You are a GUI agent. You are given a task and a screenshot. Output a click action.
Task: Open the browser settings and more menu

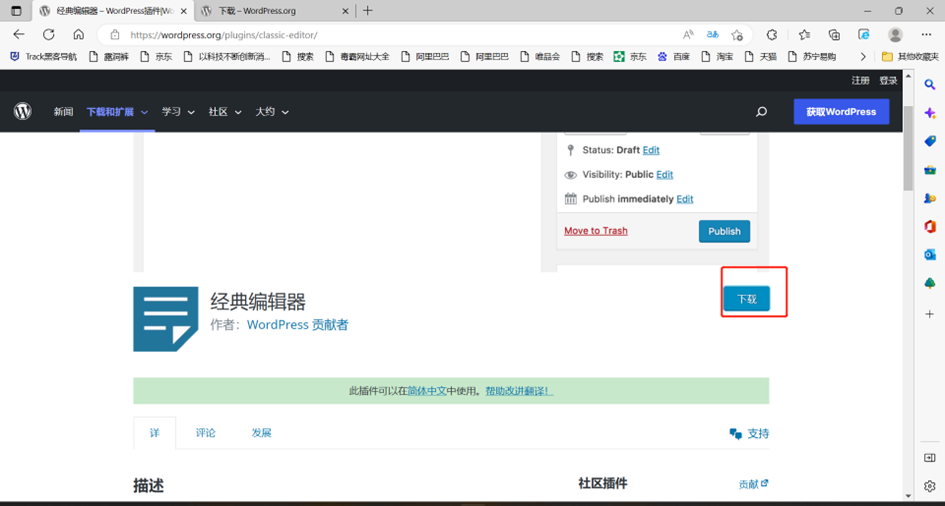pyautogui.click(x=926, y=34)
